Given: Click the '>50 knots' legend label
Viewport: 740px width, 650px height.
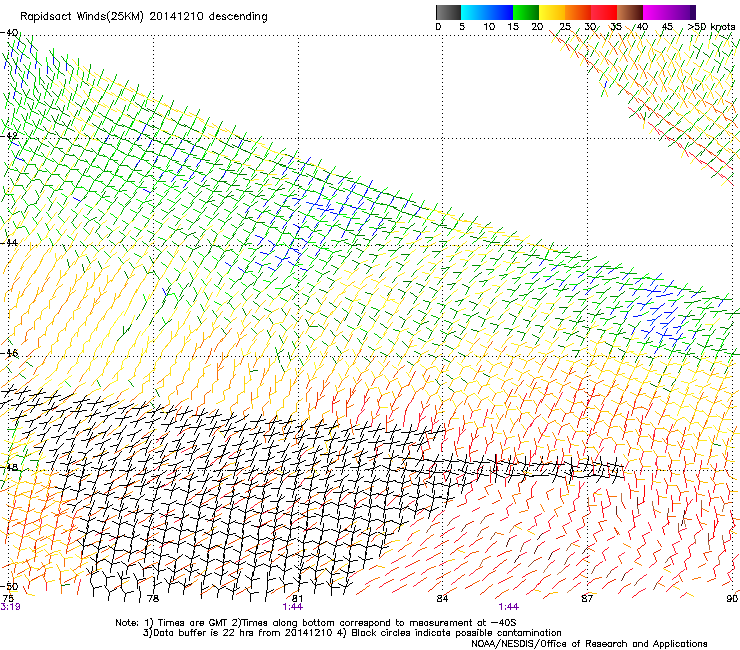Looking at the screenshot, I should (711, 27).
